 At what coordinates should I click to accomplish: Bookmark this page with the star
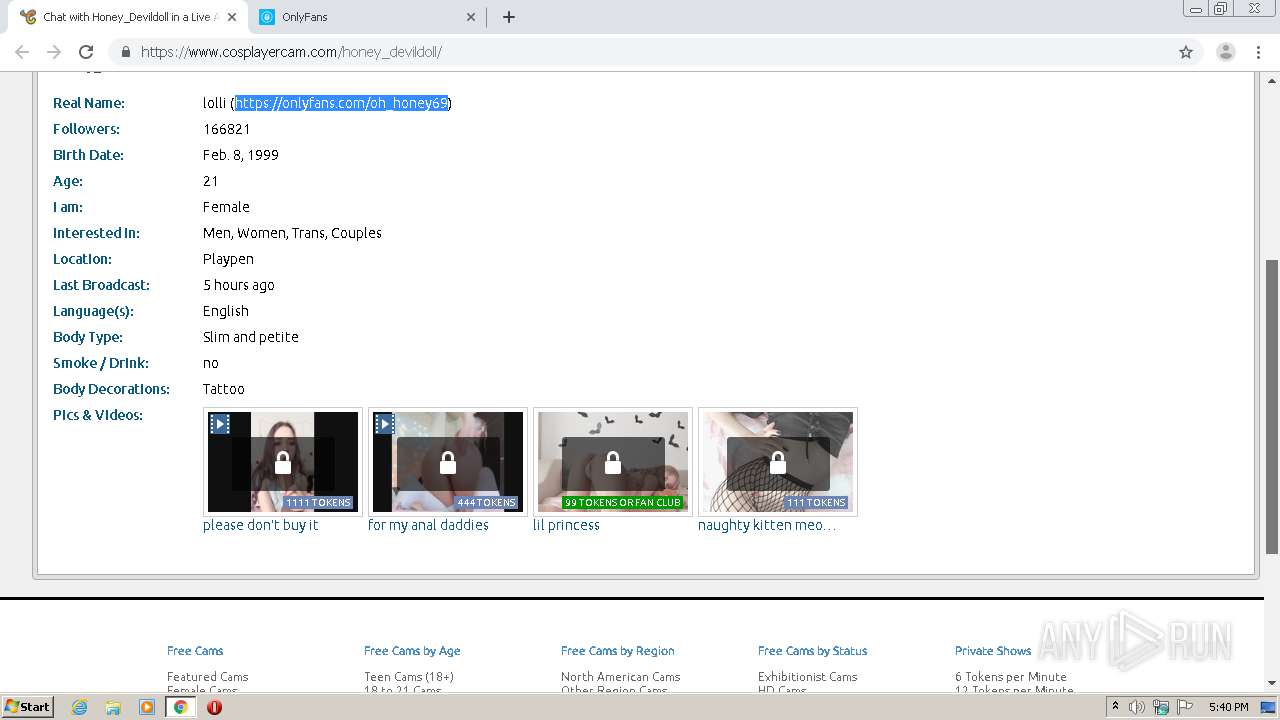click(x=1186, y=52)
